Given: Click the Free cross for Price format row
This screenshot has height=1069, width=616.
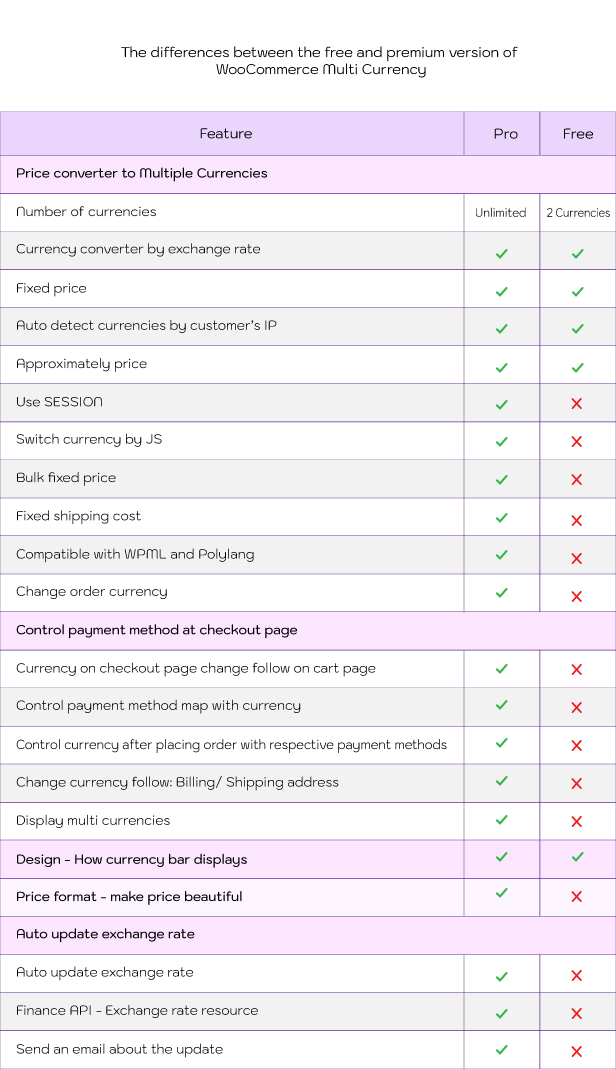Looking at the screenshot, I should tap(576, 897).
